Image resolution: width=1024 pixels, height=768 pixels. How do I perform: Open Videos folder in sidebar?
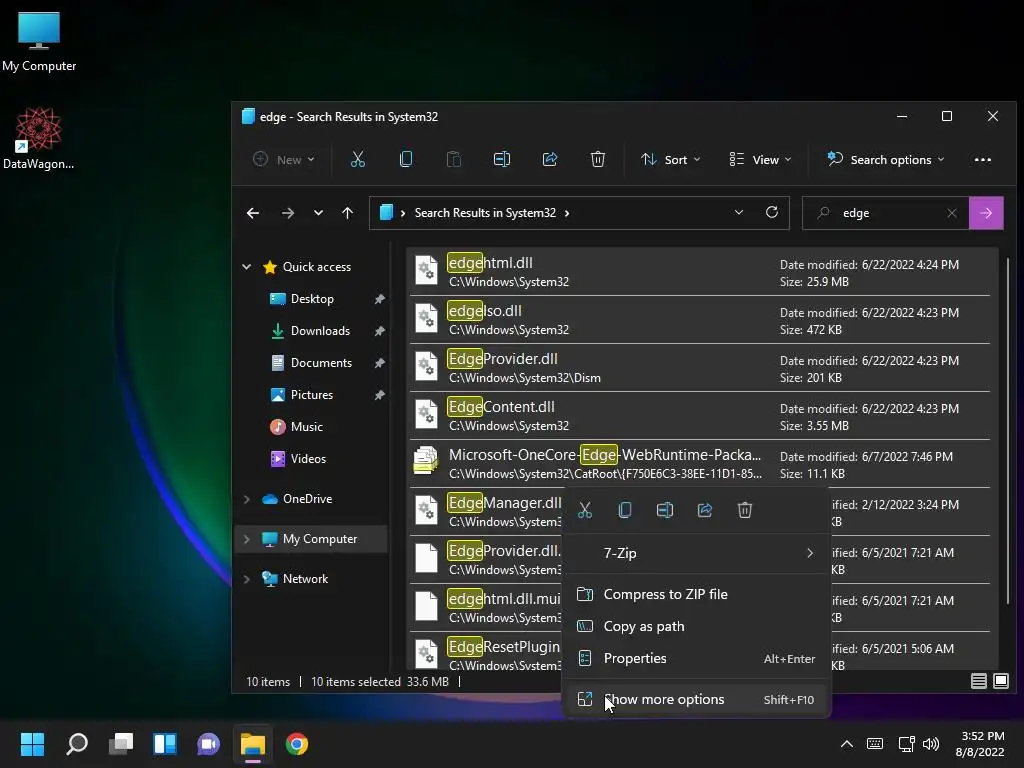coord(308,458)
